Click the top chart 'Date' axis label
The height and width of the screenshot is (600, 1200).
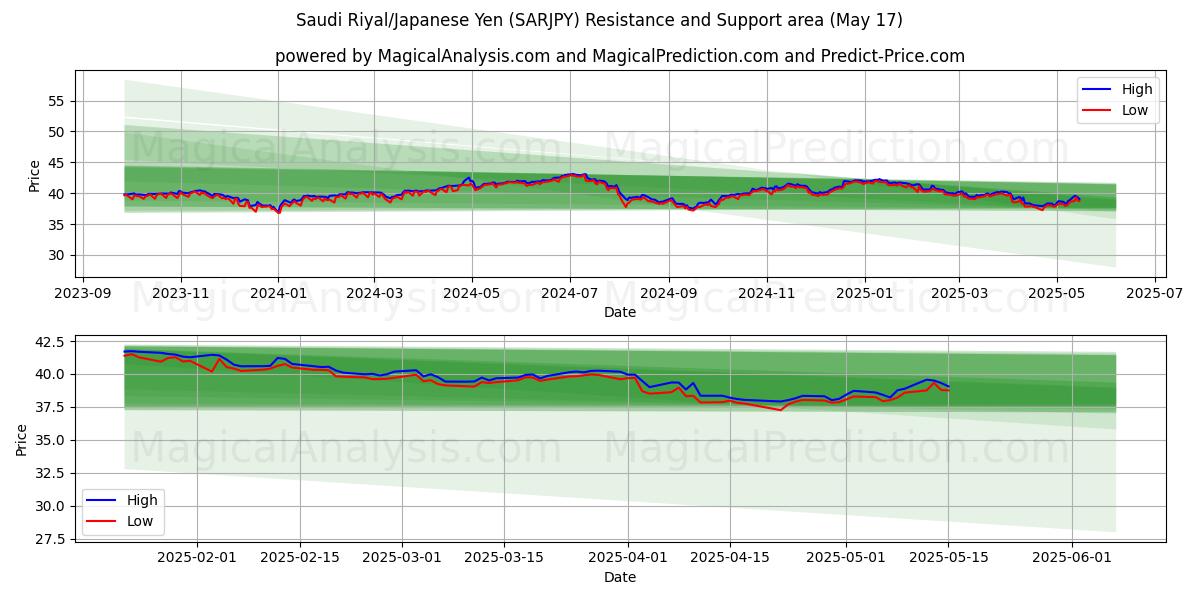pyautogui.click(x=620, y=313)
